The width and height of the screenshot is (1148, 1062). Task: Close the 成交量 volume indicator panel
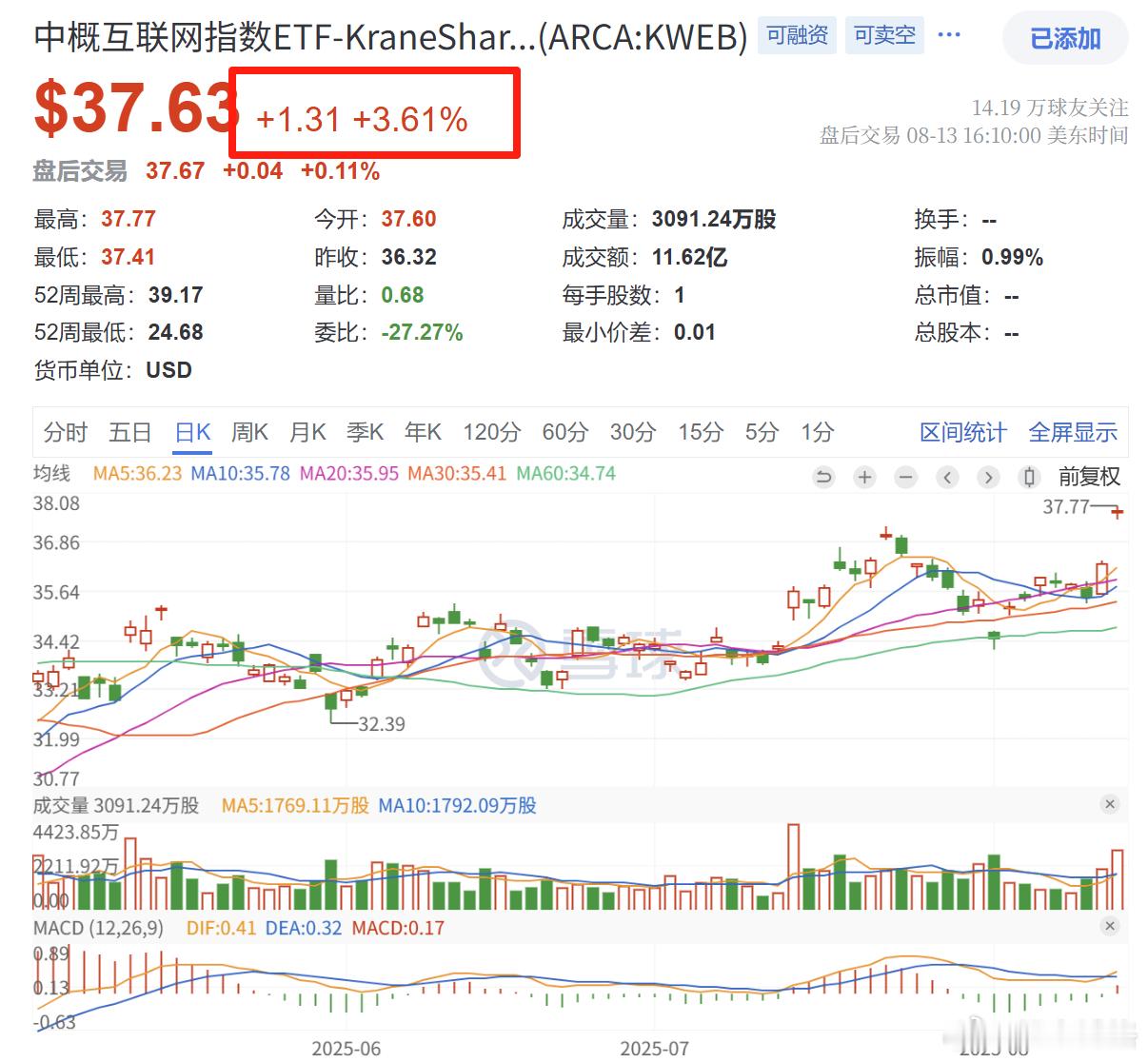(x=1109, y=804)
